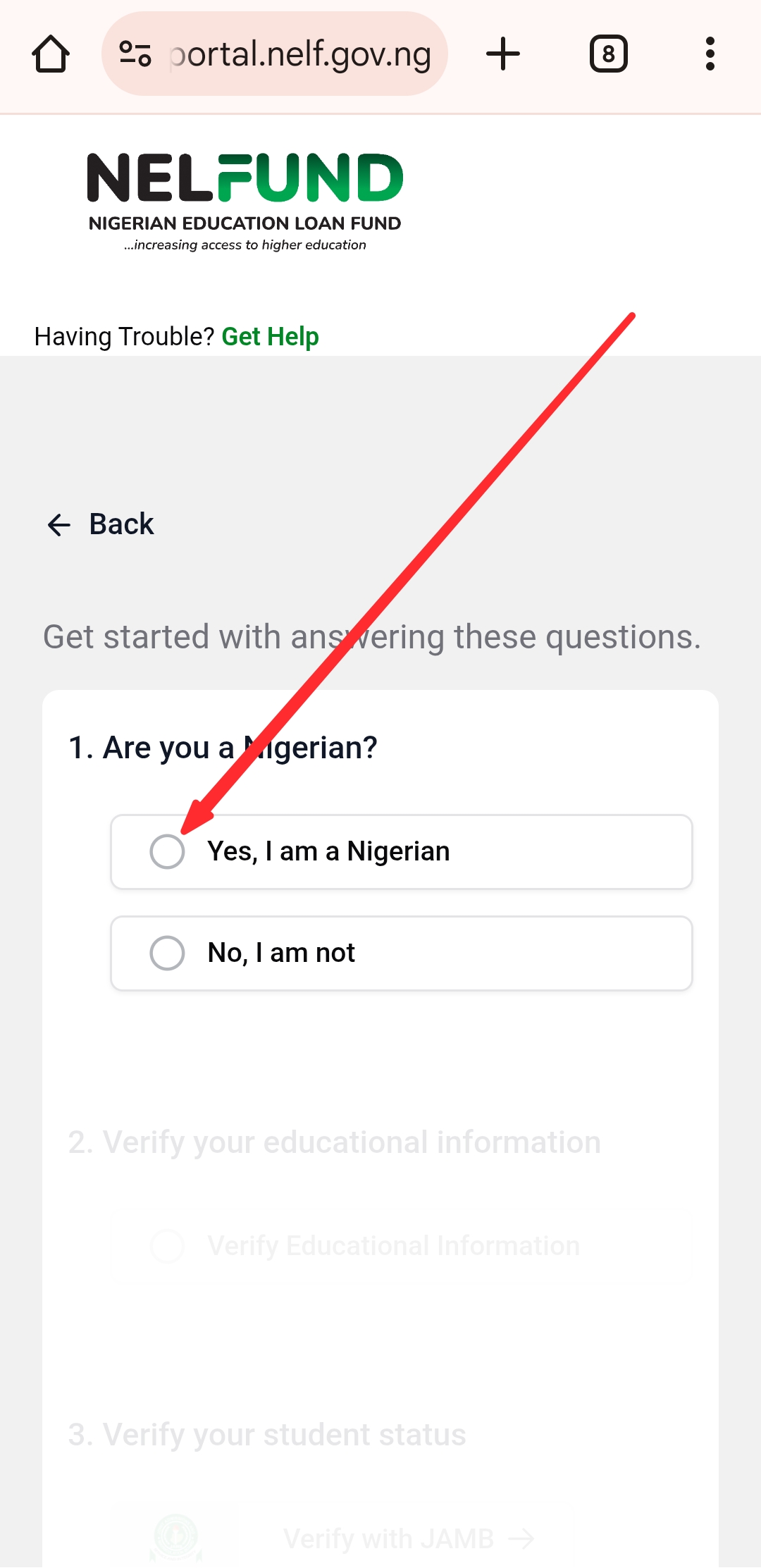
Task: Click the arrow after Verify with JAMB
Action: [521, 1539]
